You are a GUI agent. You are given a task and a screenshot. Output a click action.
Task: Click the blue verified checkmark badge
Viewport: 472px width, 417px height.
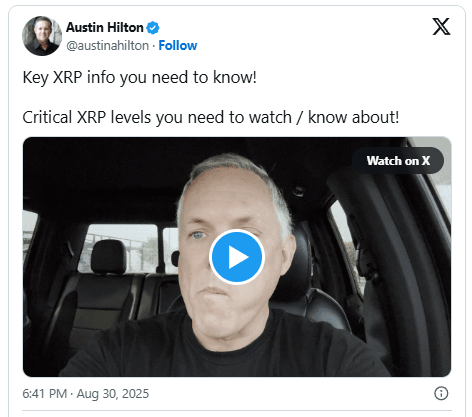click(153, 28)
